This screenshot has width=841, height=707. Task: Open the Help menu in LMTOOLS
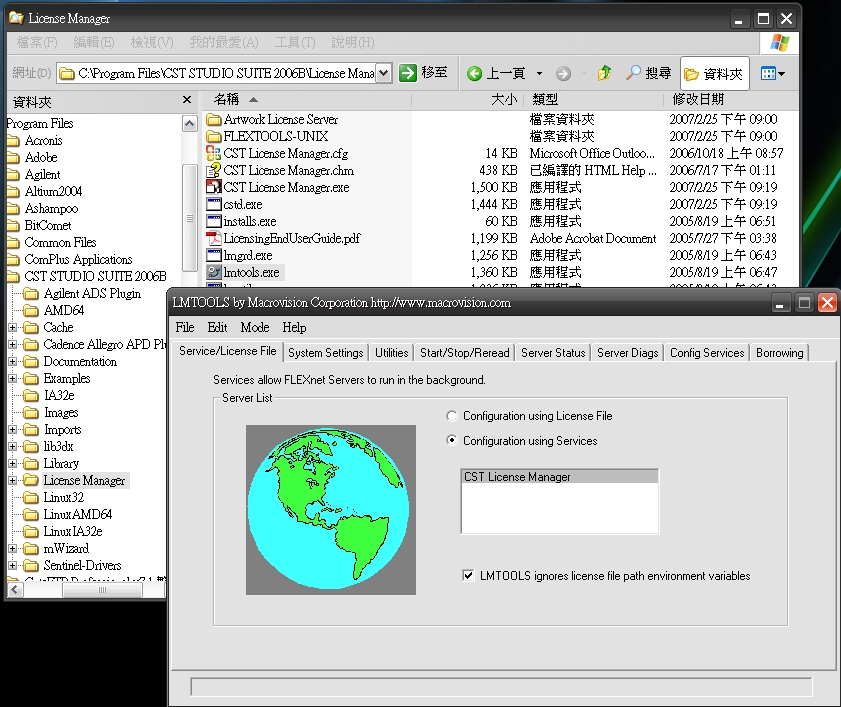(294, 327)
